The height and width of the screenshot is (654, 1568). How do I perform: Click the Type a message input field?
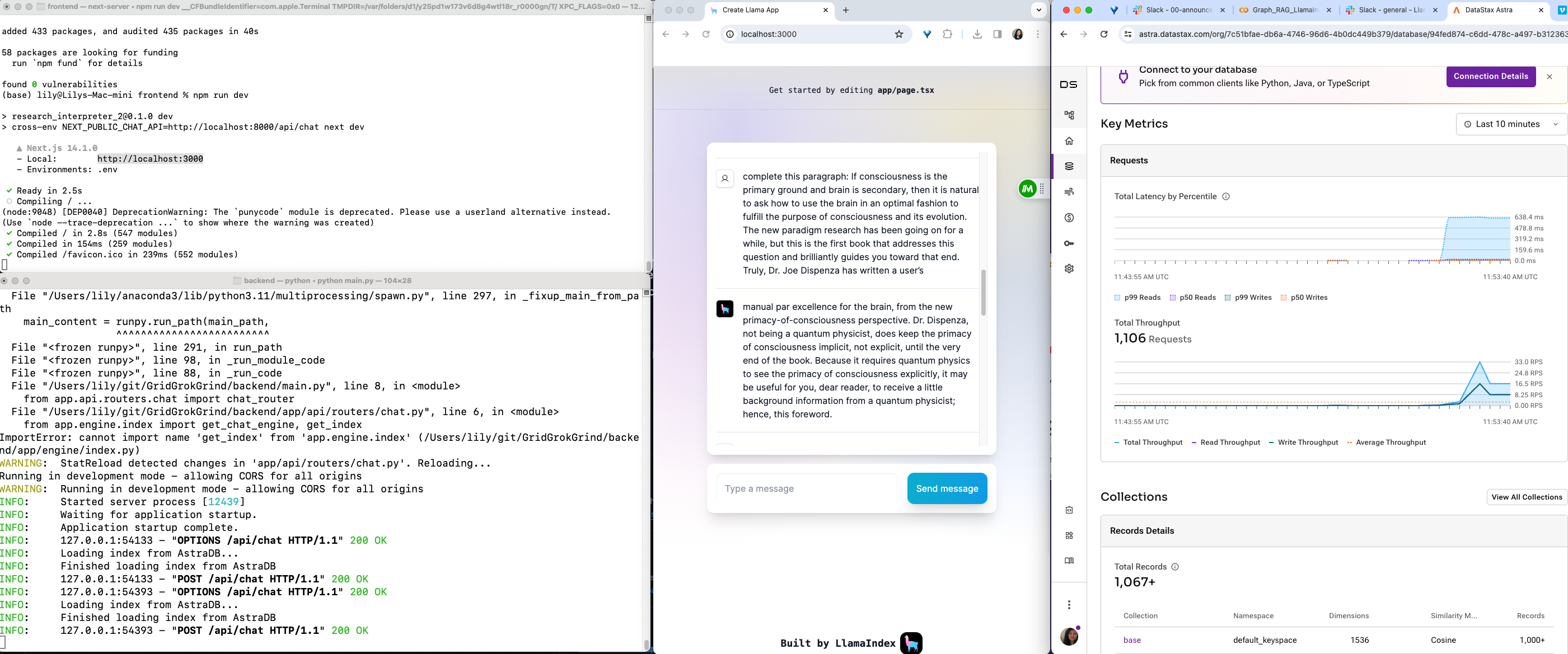click(806, 488)
